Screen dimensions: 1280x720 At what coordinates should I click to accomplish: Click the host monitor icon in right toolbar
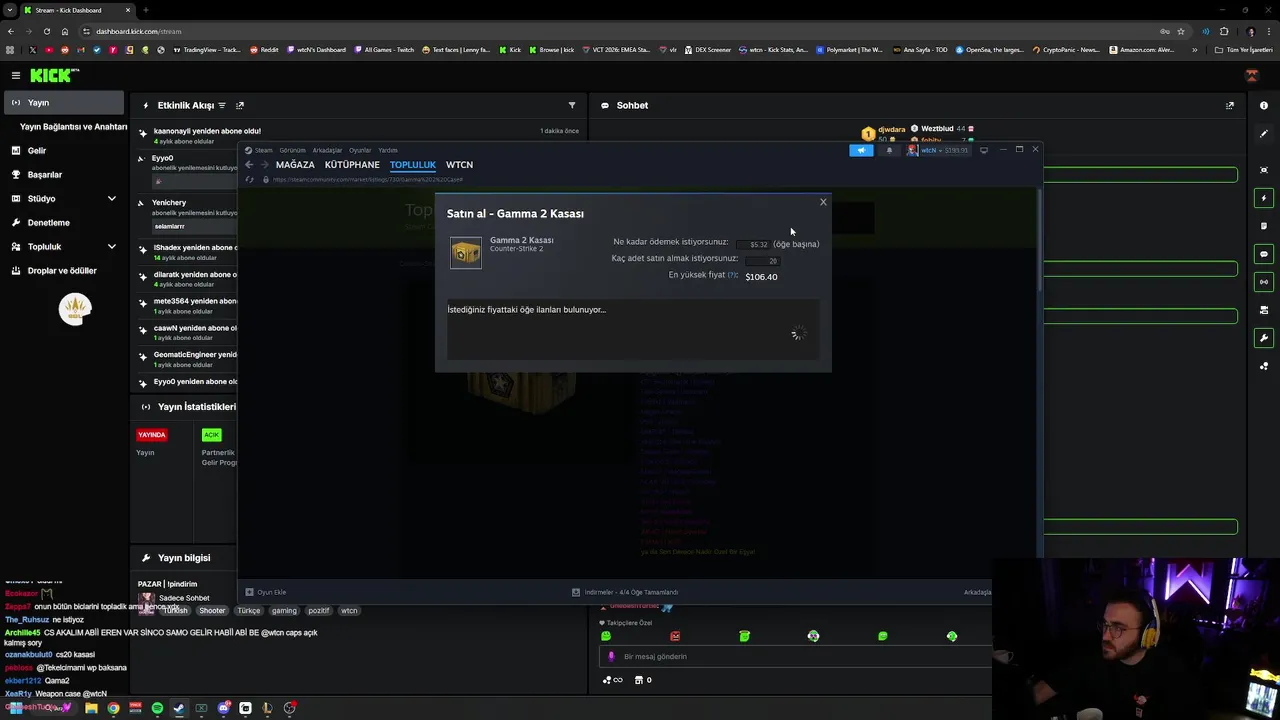pos(1264,310)
